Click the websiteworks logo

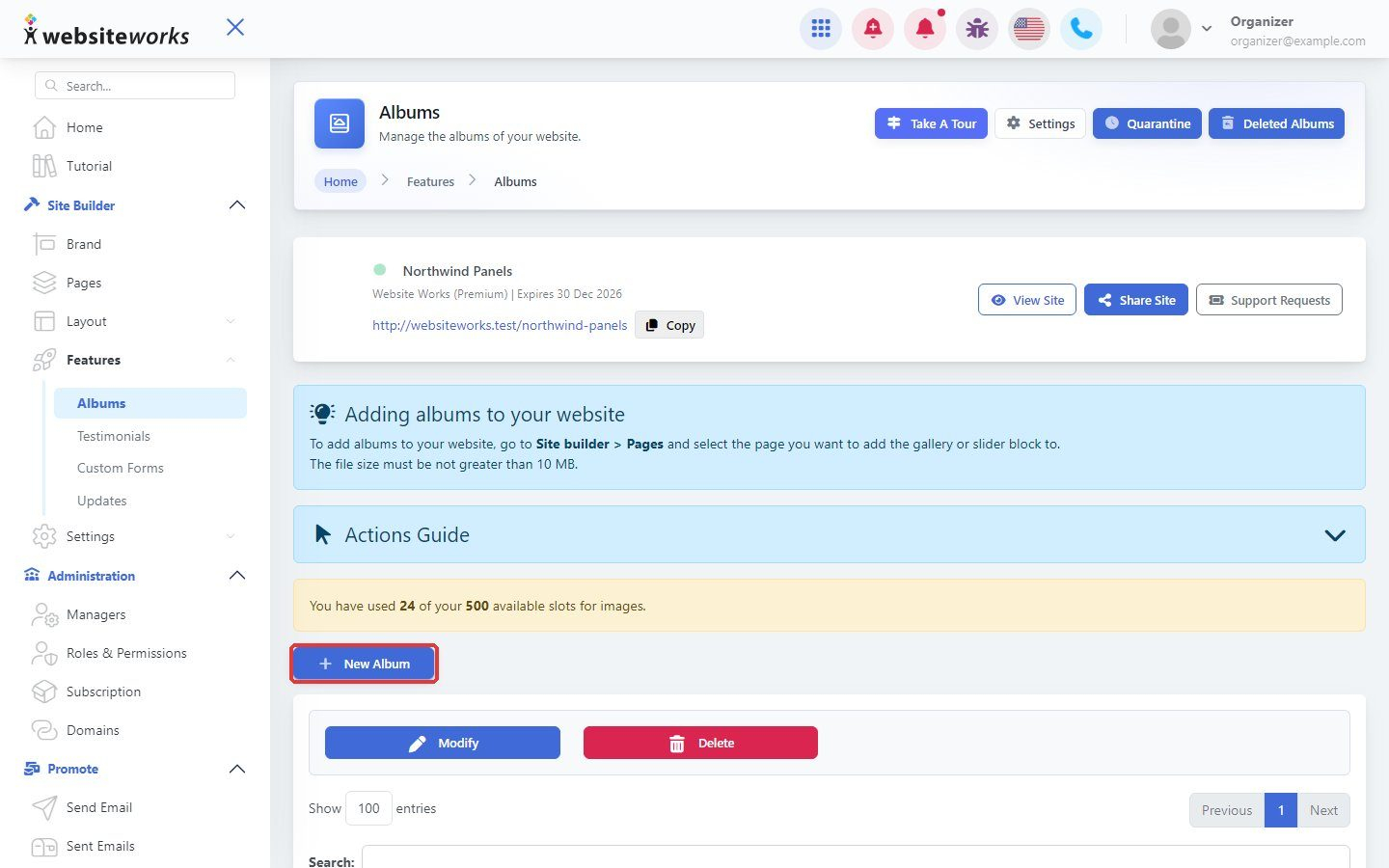106,32
